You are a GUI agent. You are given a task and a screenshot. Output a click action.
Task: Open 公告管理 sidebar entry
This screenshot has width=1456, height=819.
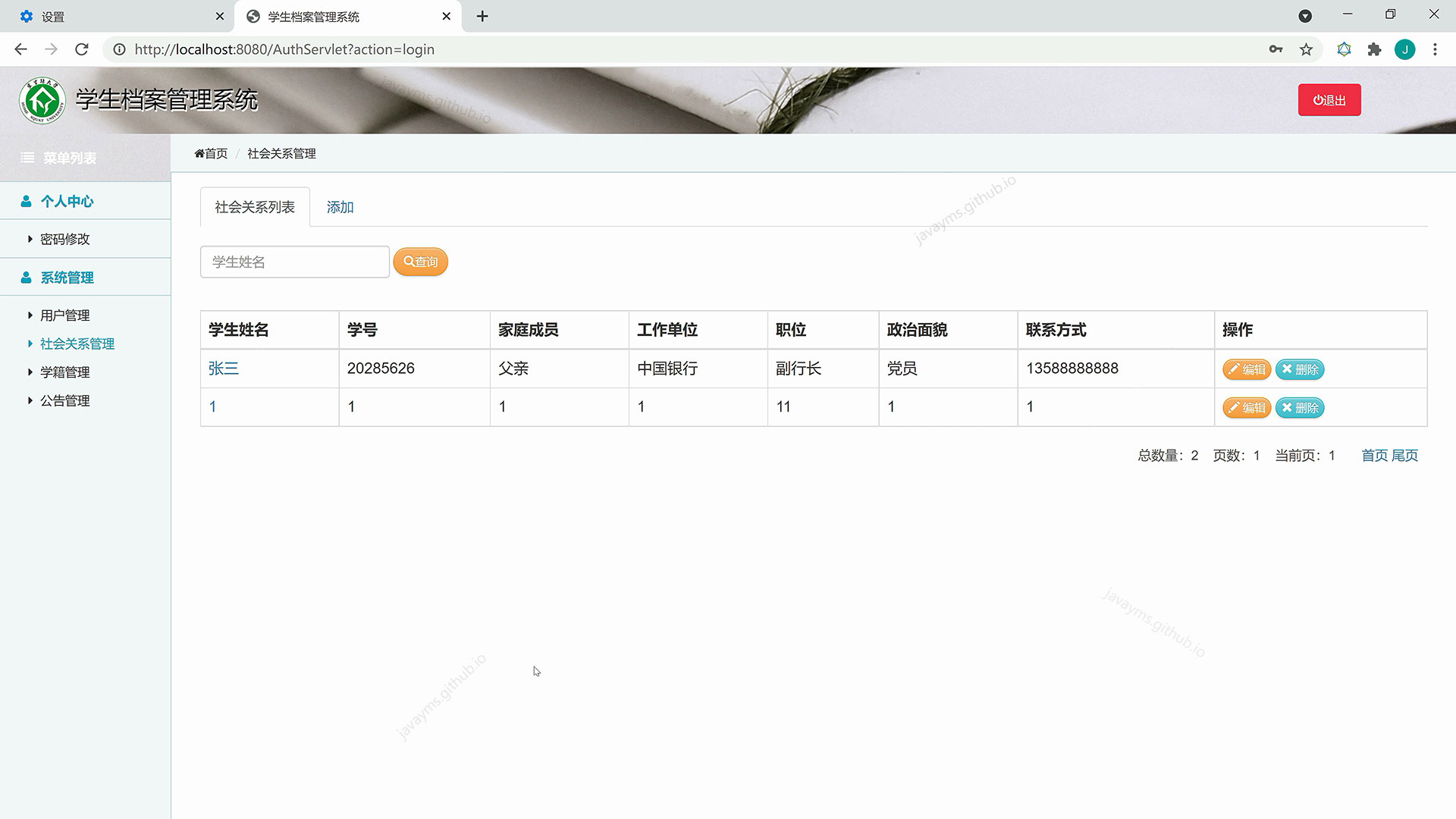[64, 400]
